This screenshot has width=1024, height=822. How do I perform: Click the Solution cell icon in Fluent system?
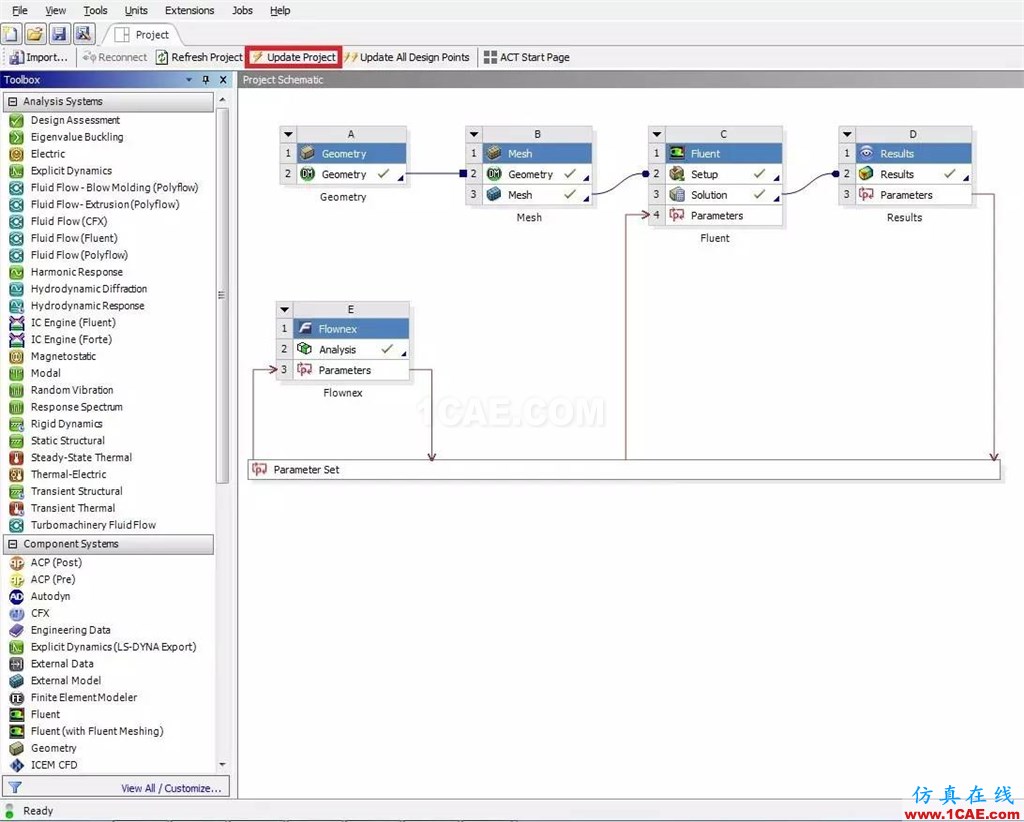pyautogui.click(x=677, y=195)
